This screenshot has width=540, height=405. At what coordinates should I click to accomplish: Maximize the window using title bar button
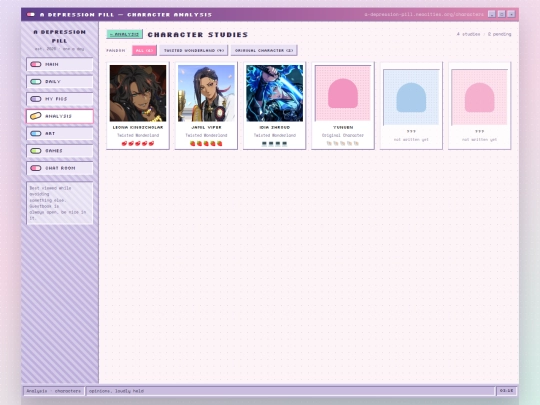coord(501,14)
